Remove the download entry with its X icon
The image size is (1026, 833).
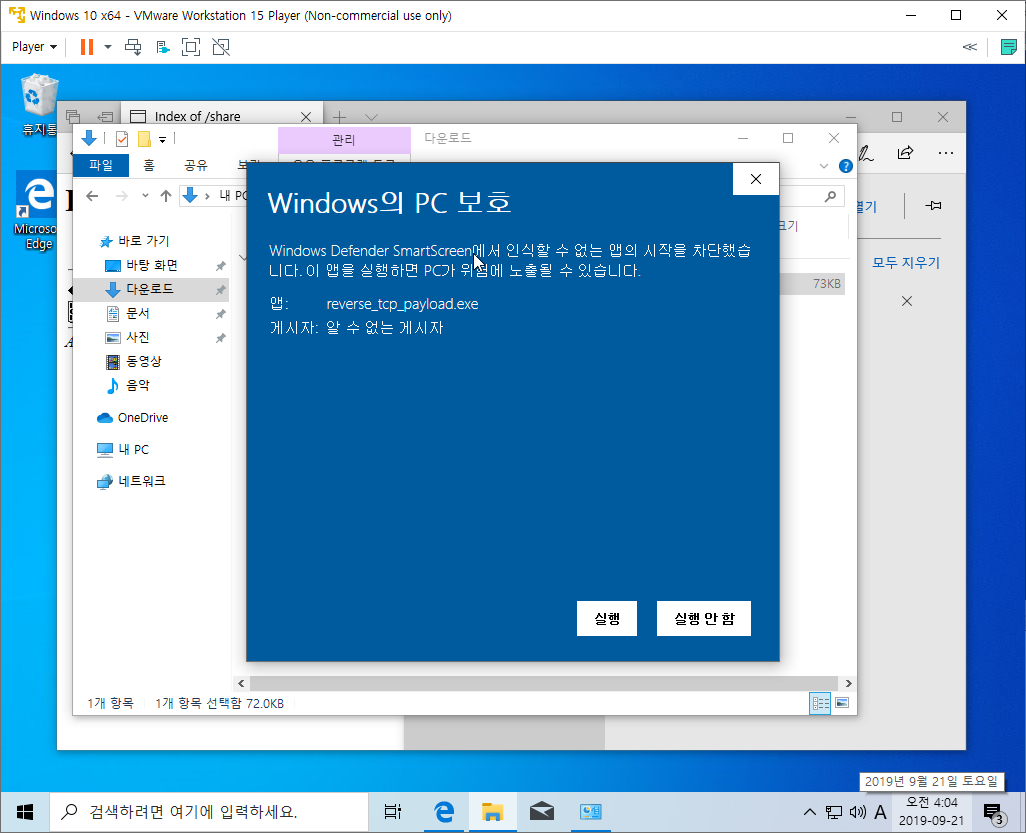click(x=907, y=301)
